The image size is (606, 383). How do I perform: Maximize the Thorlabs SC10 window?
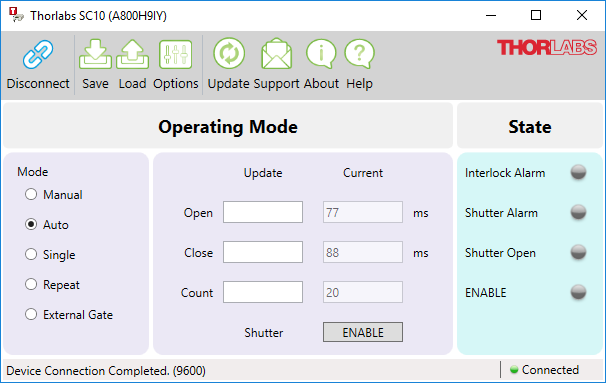[536, 15]
